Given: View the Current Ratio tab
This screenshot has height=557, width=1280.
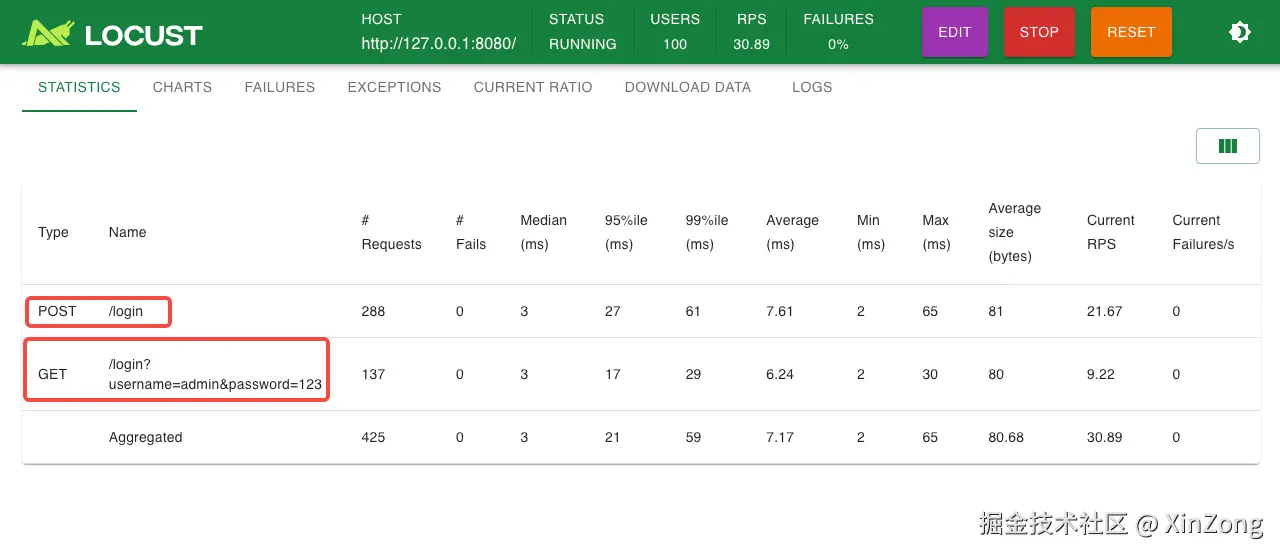Looking at the screenshot, I should [x=533, y=87].
